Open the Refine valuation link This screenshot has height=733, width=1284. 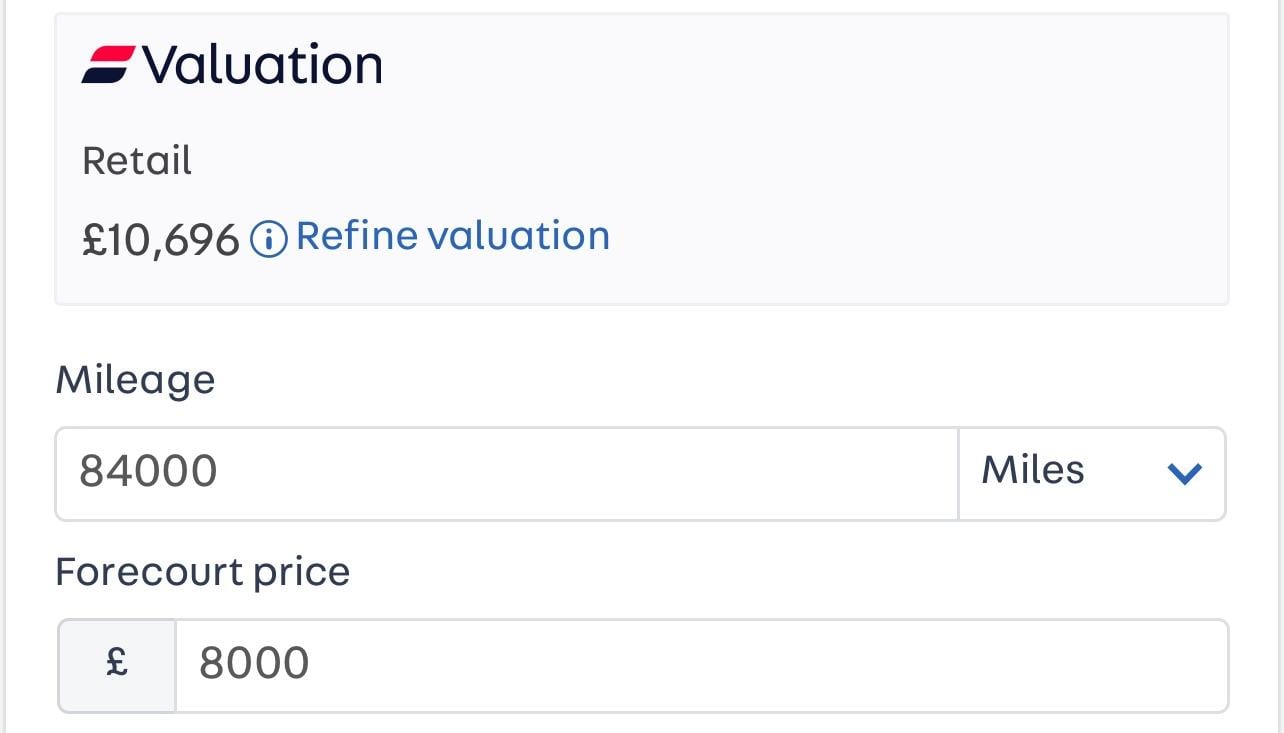452,236
